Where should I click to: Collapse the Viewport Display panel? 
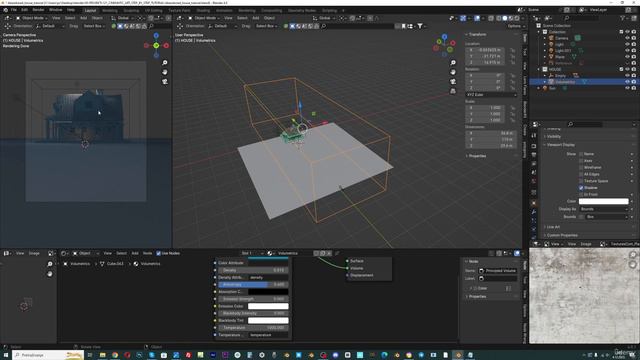pos(560,144)
